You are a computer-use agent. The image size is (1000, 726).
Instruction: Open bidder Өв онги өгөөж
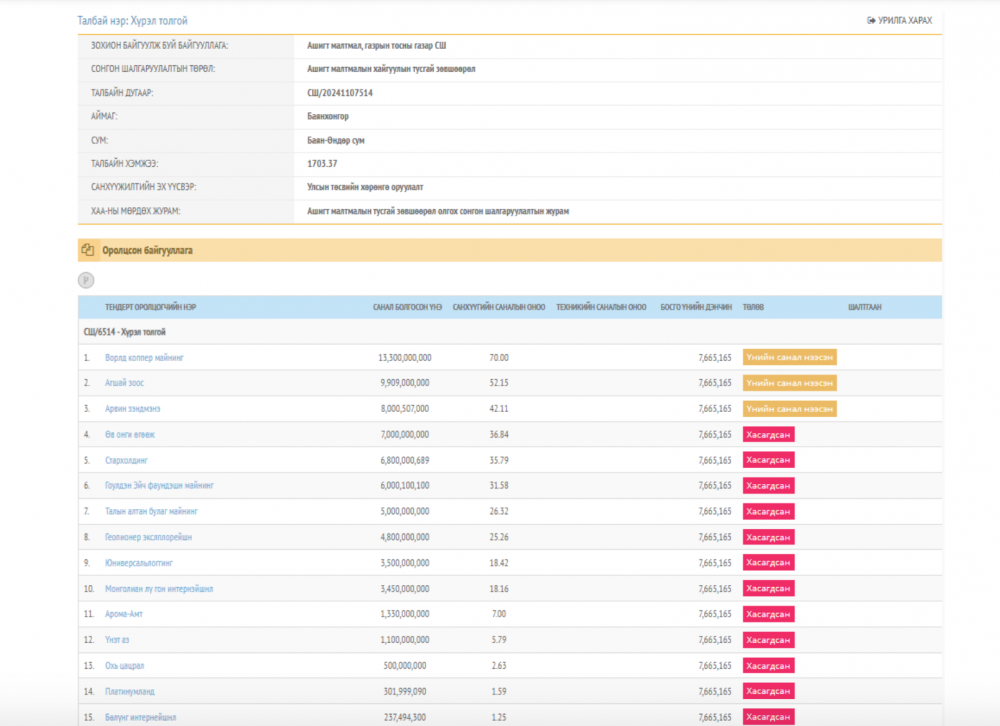[x=130, y=434]
